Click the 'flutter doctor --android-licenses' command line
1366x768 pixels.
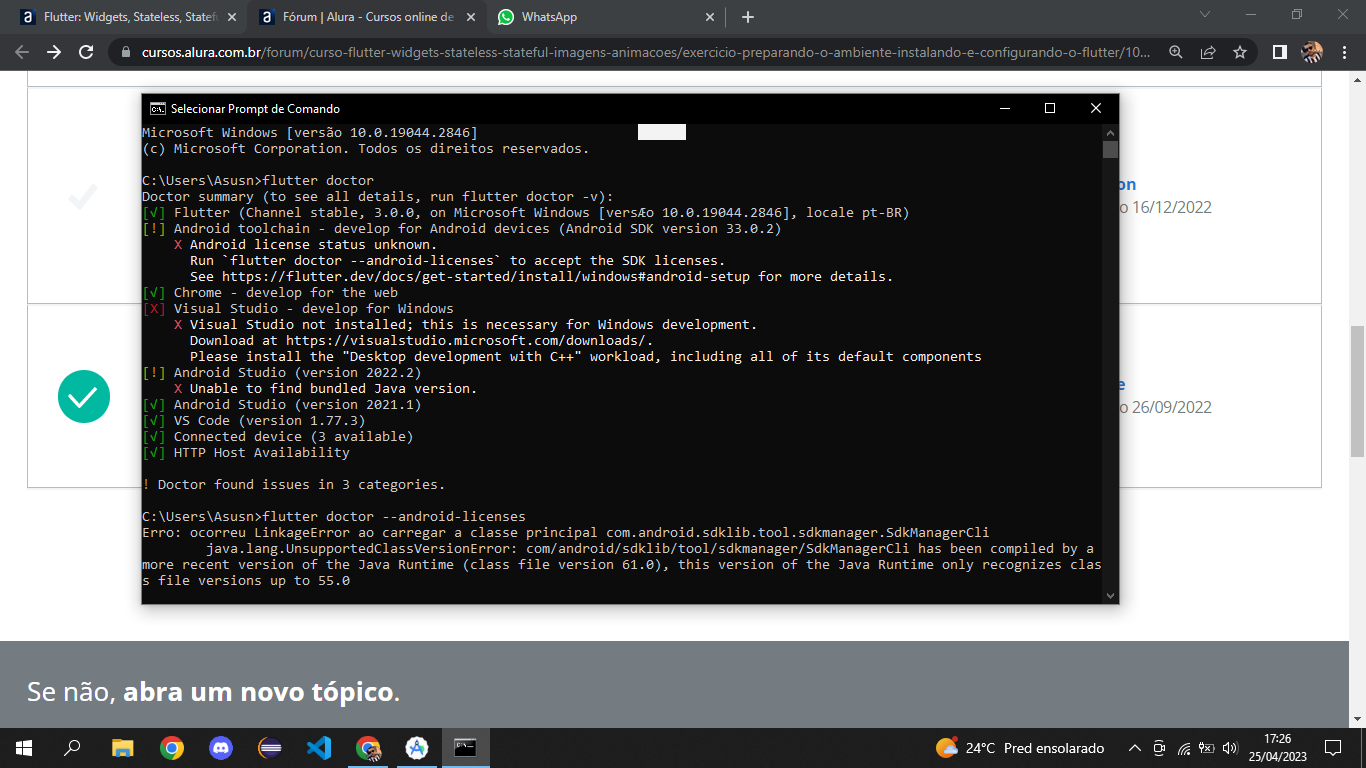(x=334, y=517)
